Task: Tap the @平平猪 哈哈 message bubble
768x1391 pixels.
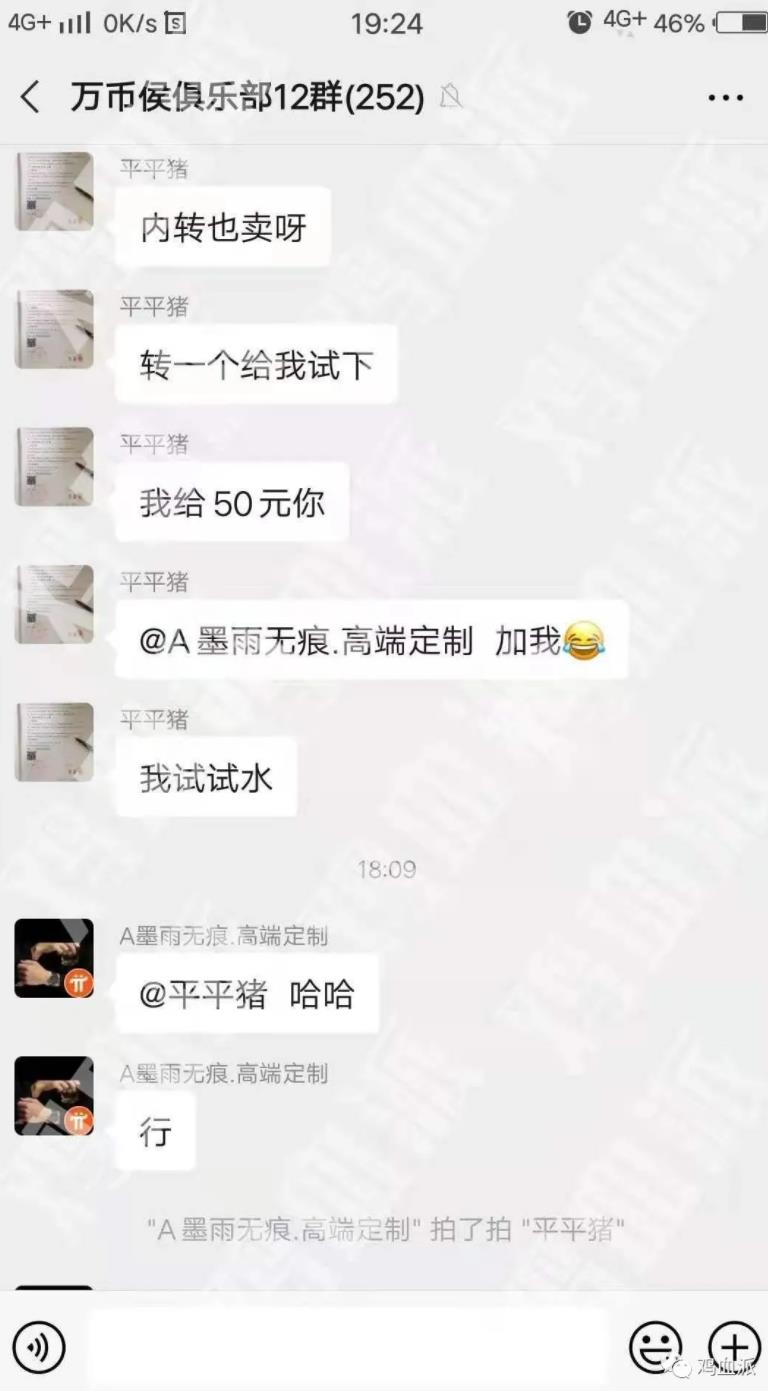Action: (x=247, y=994)
